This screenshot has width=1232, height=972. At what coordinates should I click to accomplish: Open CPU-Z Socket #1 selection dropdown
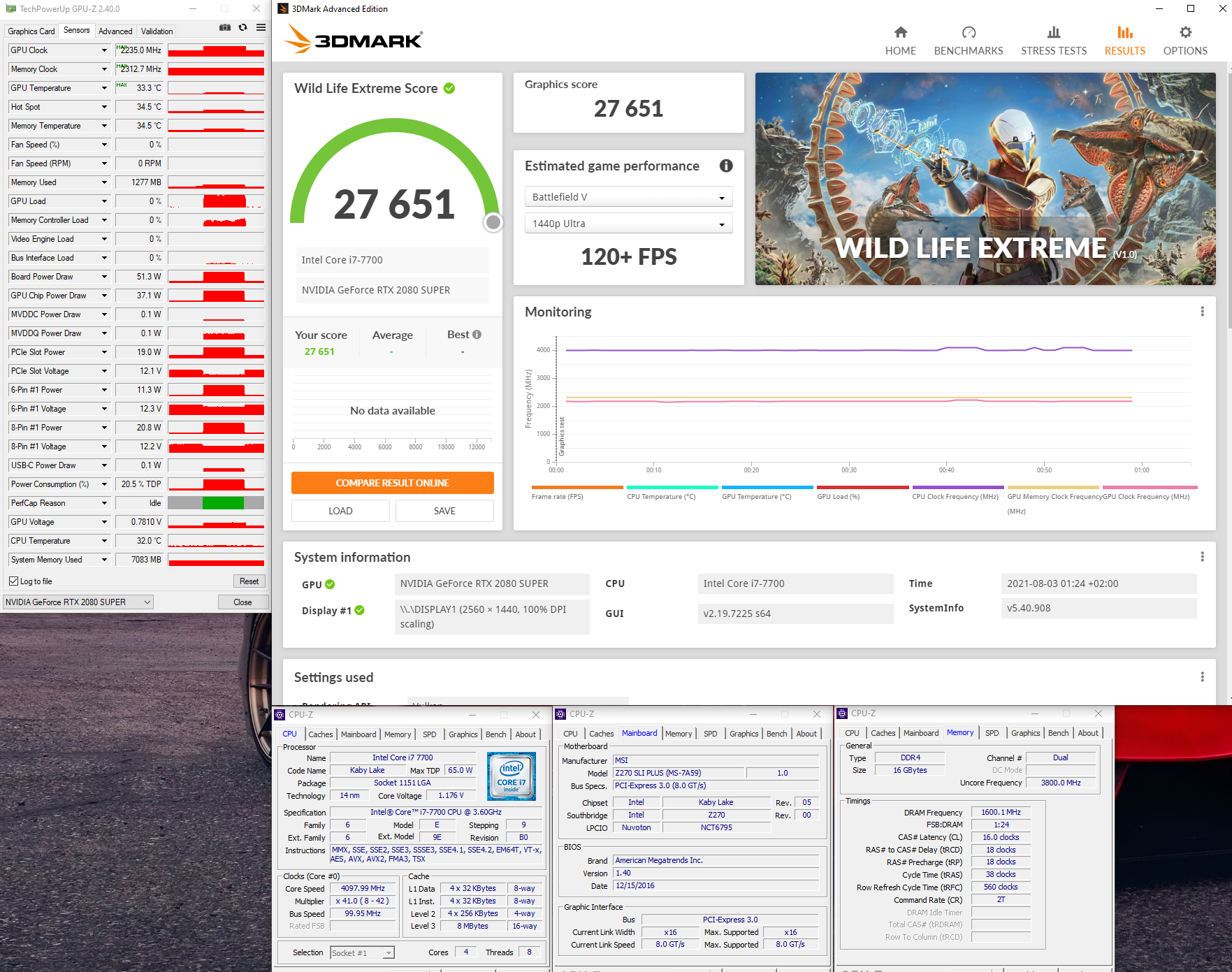coord(363,952)
